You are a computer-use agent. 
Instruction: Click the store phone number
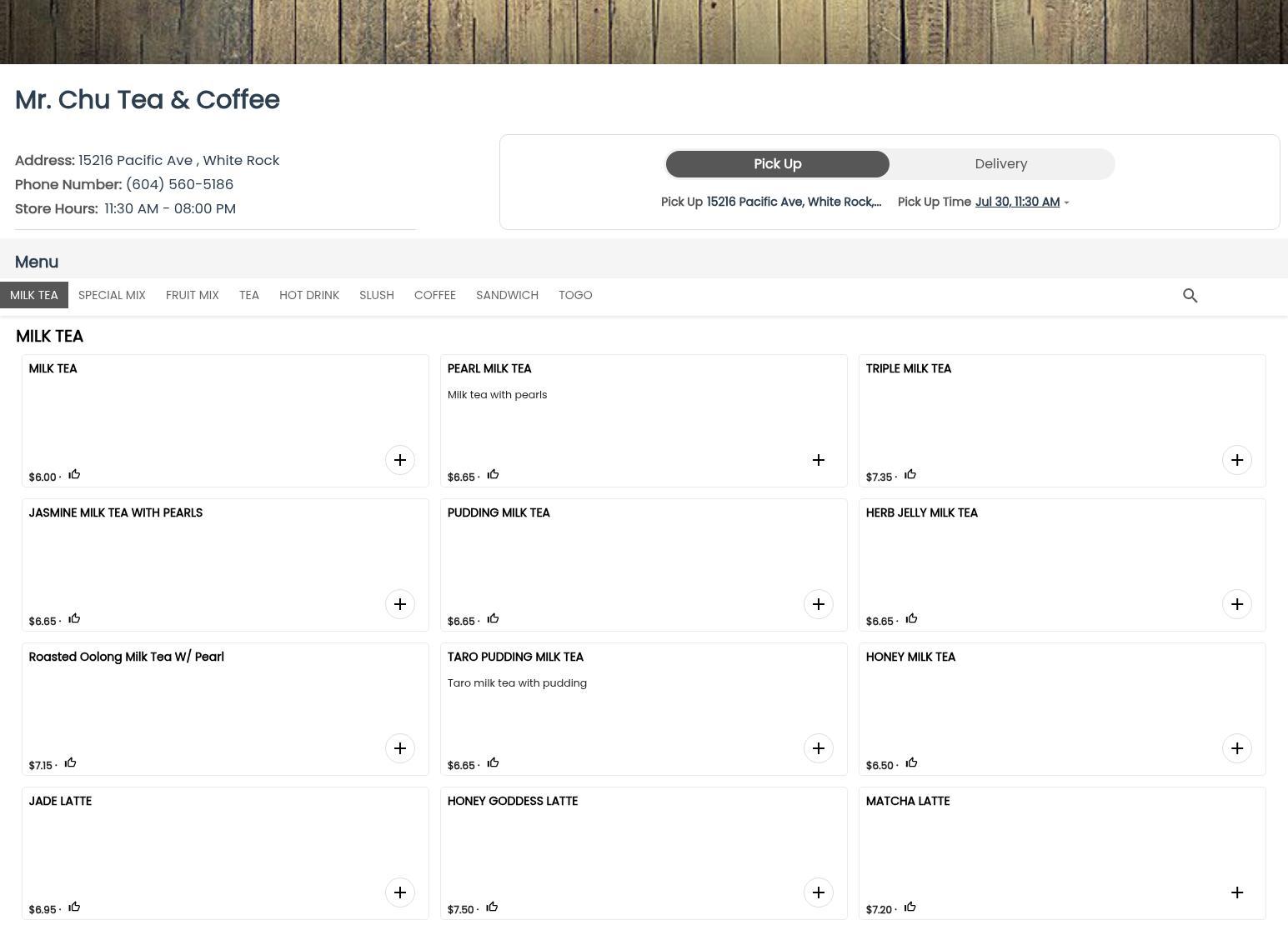tap(179, 184)
